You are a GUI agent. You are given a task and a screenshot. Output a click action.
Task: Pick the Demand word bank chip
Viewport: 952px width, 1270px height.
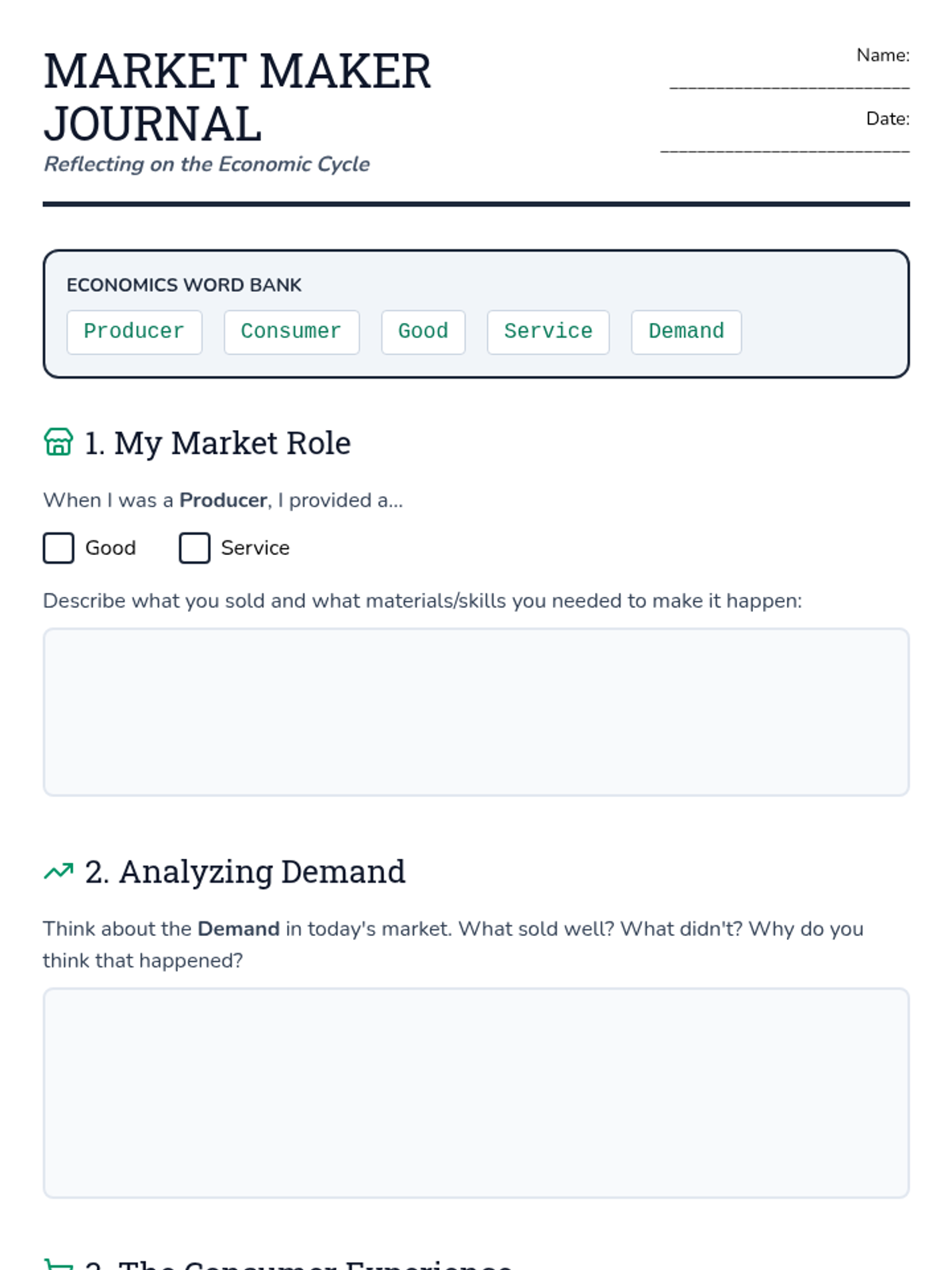click(686, 332)
